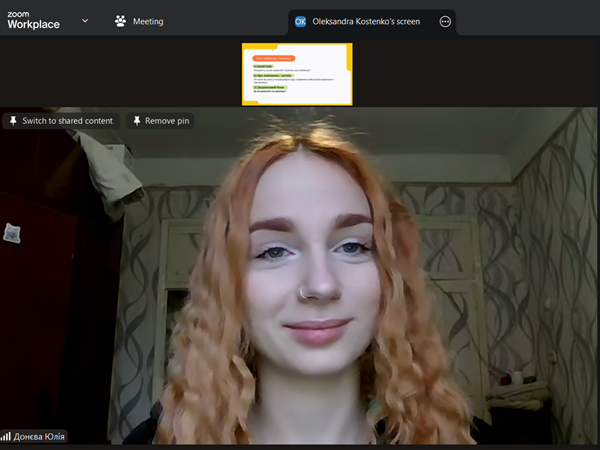Viewport: 600px width, 450px height.
Task: Click the blue OK avatar badge
Action: pyautogui.click(x=299, y=21)
